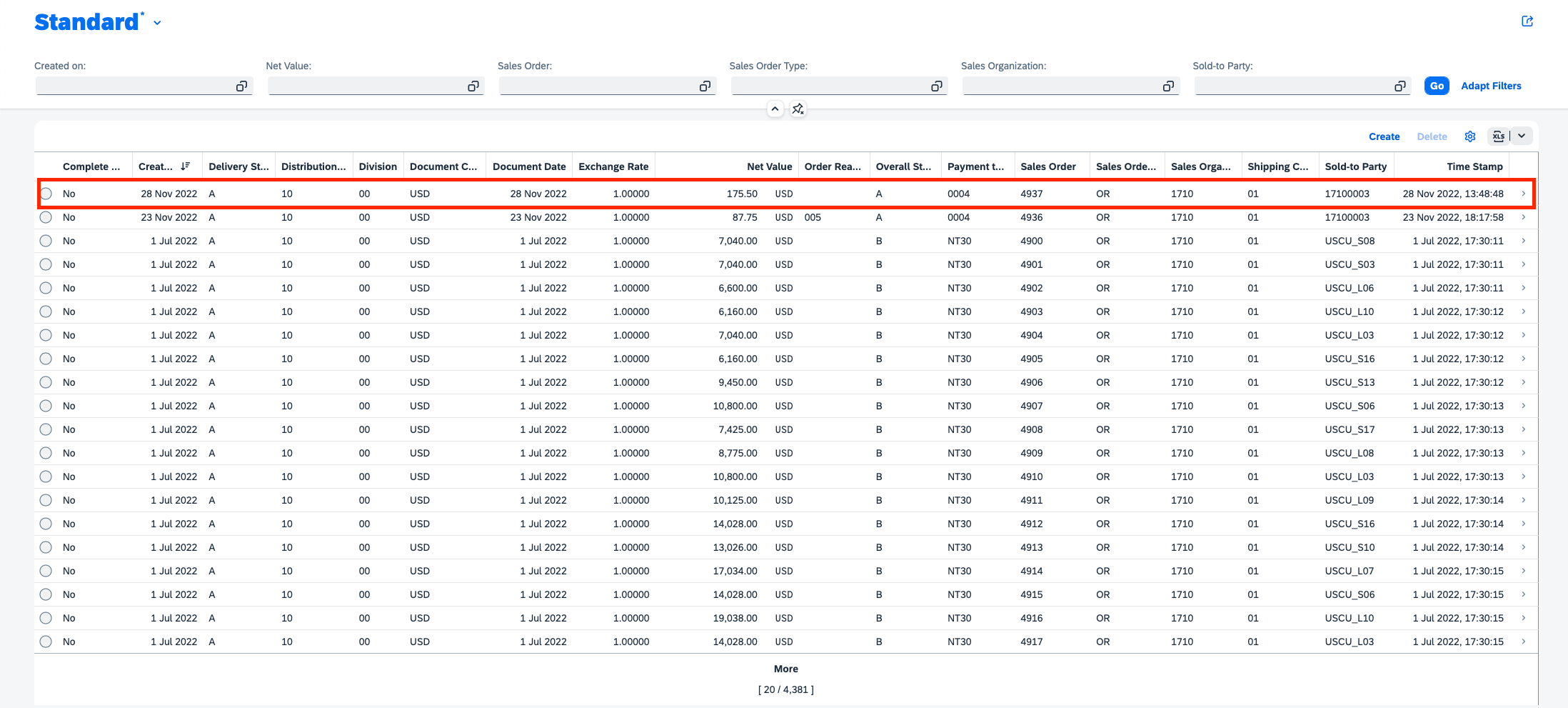
Task: Click the Net Value cell 19,038.00
Action: tap(735, 618)
